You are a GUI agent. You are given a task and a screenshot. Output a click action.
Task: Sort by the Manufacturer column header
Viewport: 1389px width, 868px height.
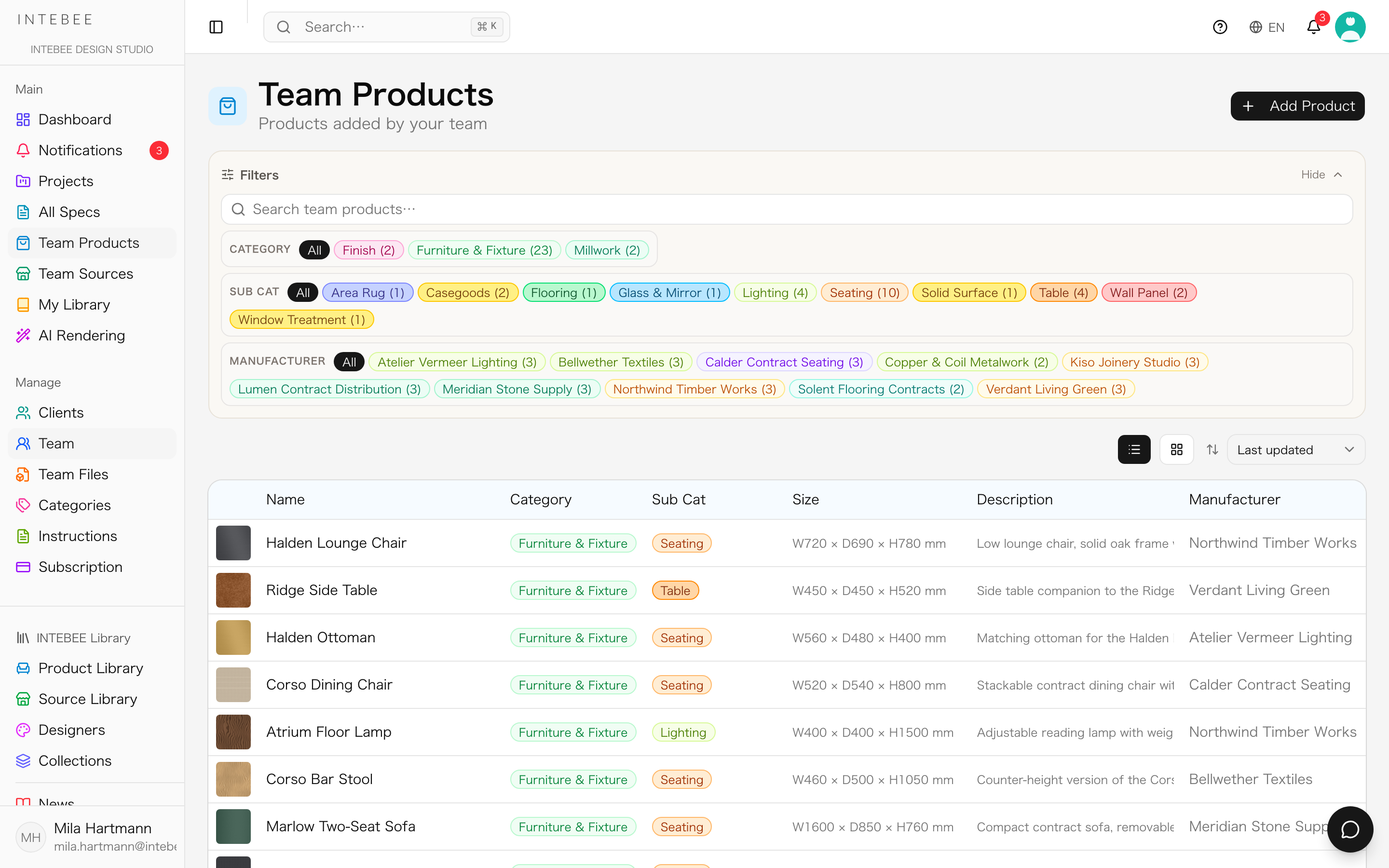[x=1234, y=500]
